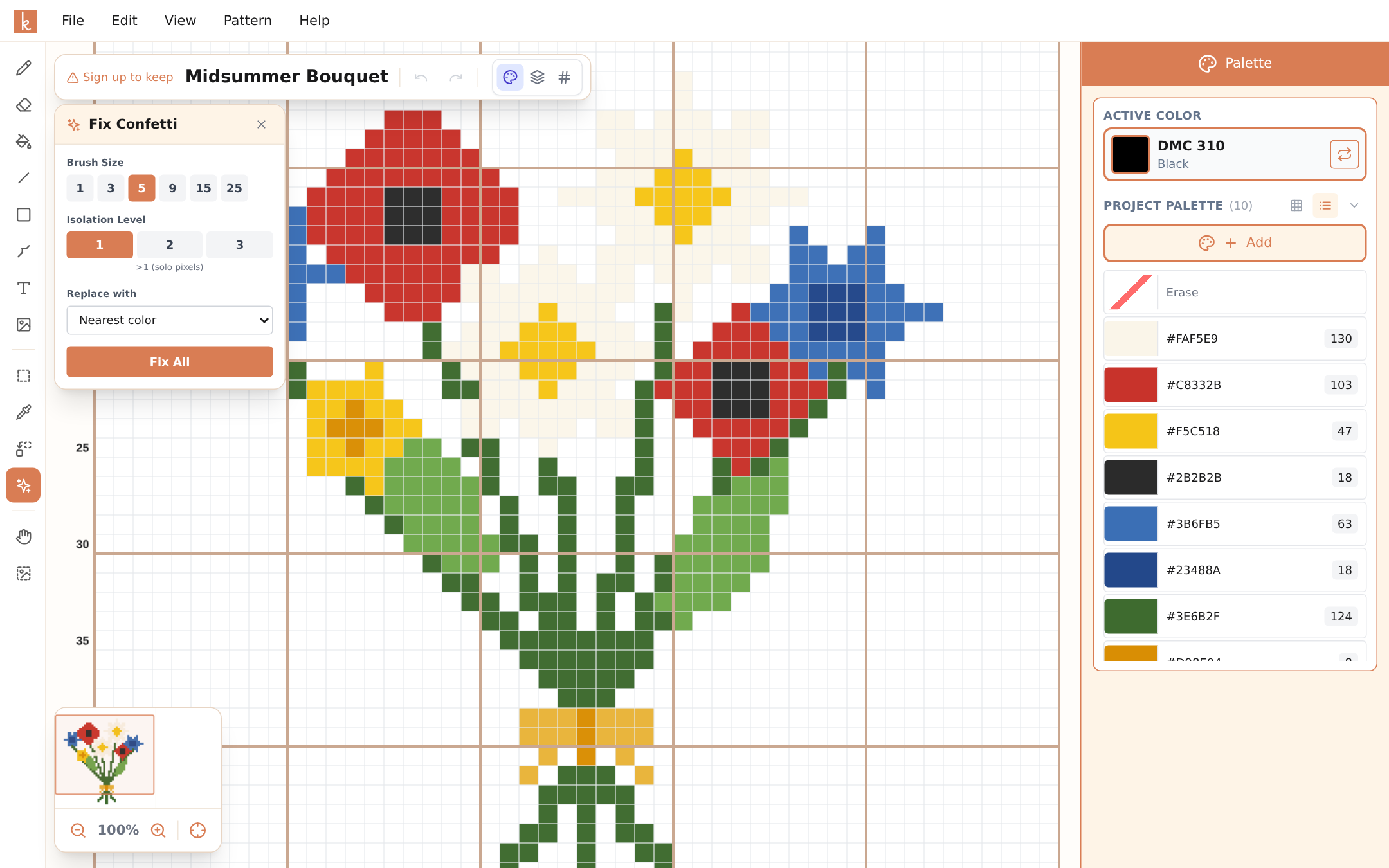
Task: Select the Marquee selection tool
Action: pos(24,375)
